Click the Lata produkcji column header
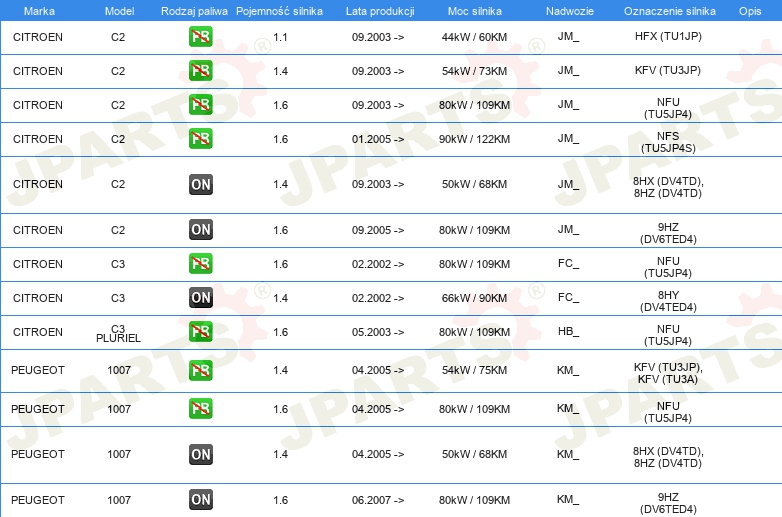Screen dimensions: 782x517 pyautogui.click(x=380, y=11)
